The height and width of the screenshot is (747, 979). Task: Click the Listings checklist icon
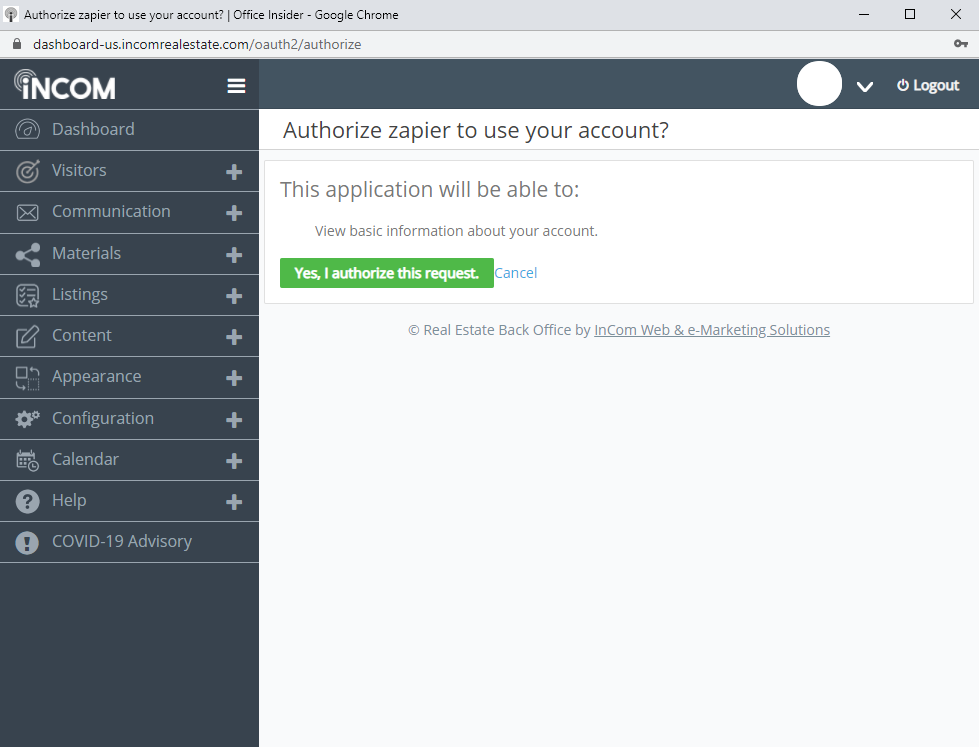(27, 295)
